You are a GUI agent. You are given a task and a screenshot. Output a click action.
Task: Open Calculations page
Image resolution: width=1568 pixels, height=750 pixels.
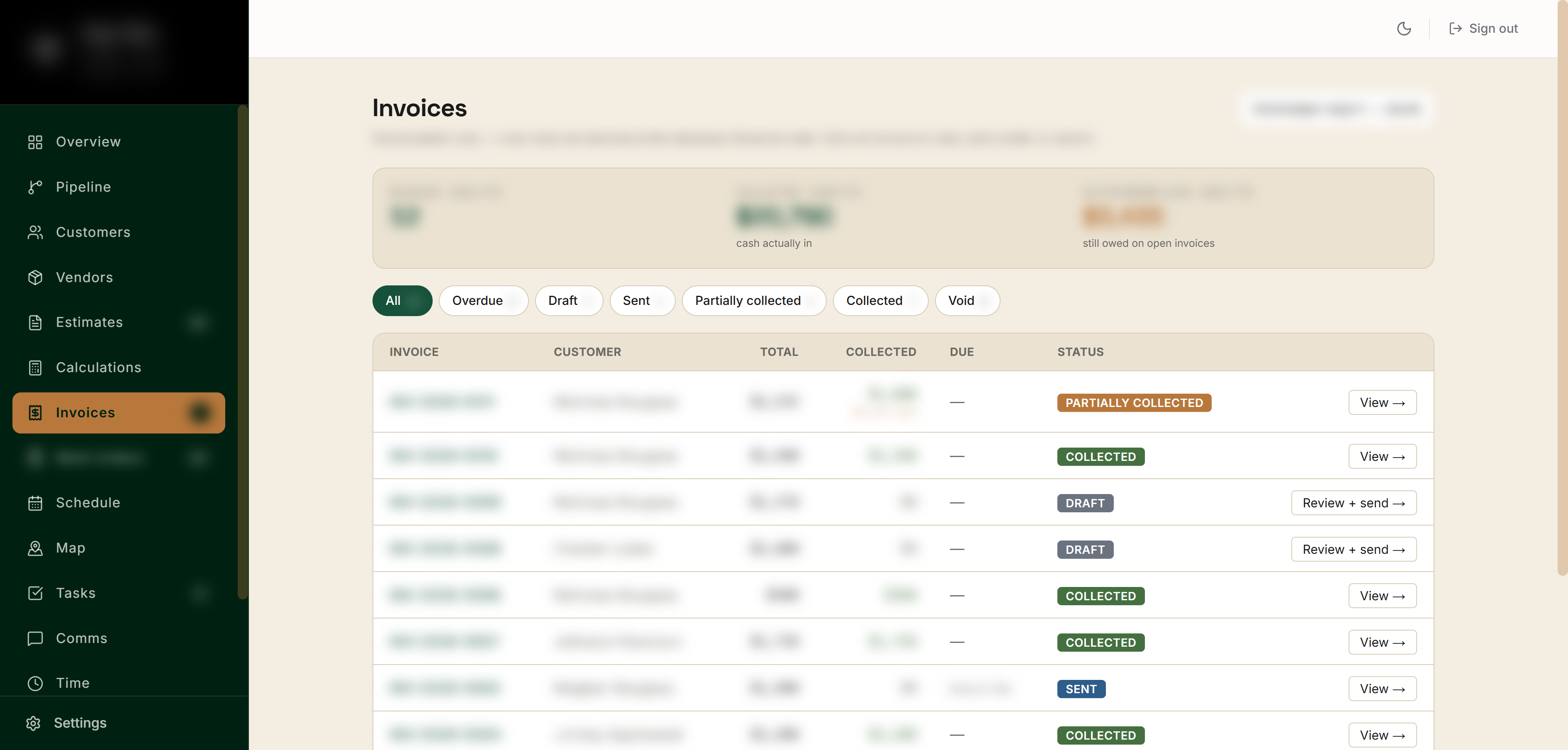pos(119,368)
